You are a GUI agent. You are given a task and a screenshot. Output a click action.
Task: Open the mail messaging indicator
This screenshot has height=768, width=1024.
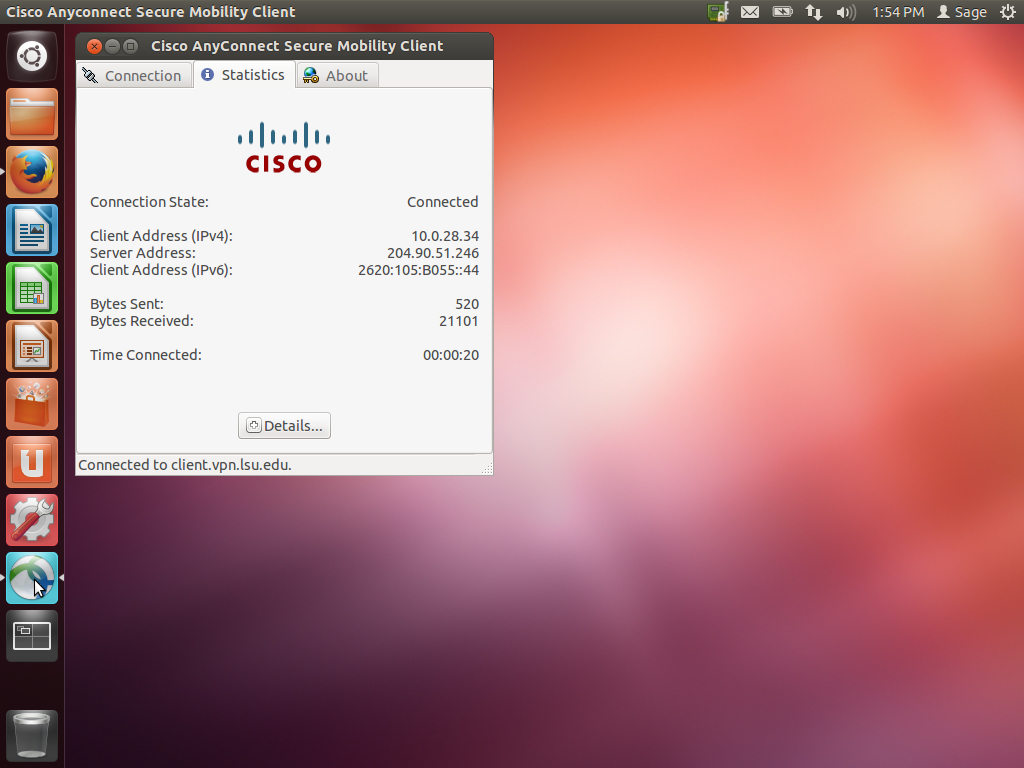(750, 12)
